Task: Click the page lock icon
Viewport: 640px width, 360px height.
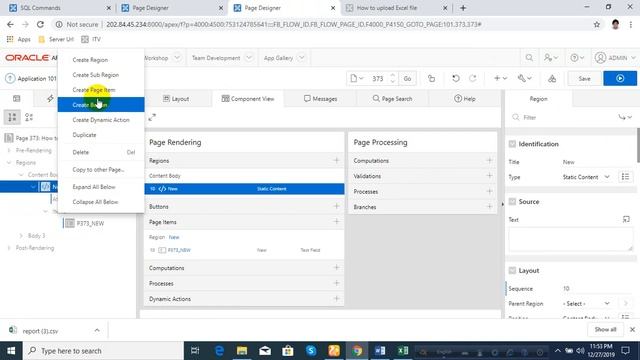Action: (x=431, y=78)
